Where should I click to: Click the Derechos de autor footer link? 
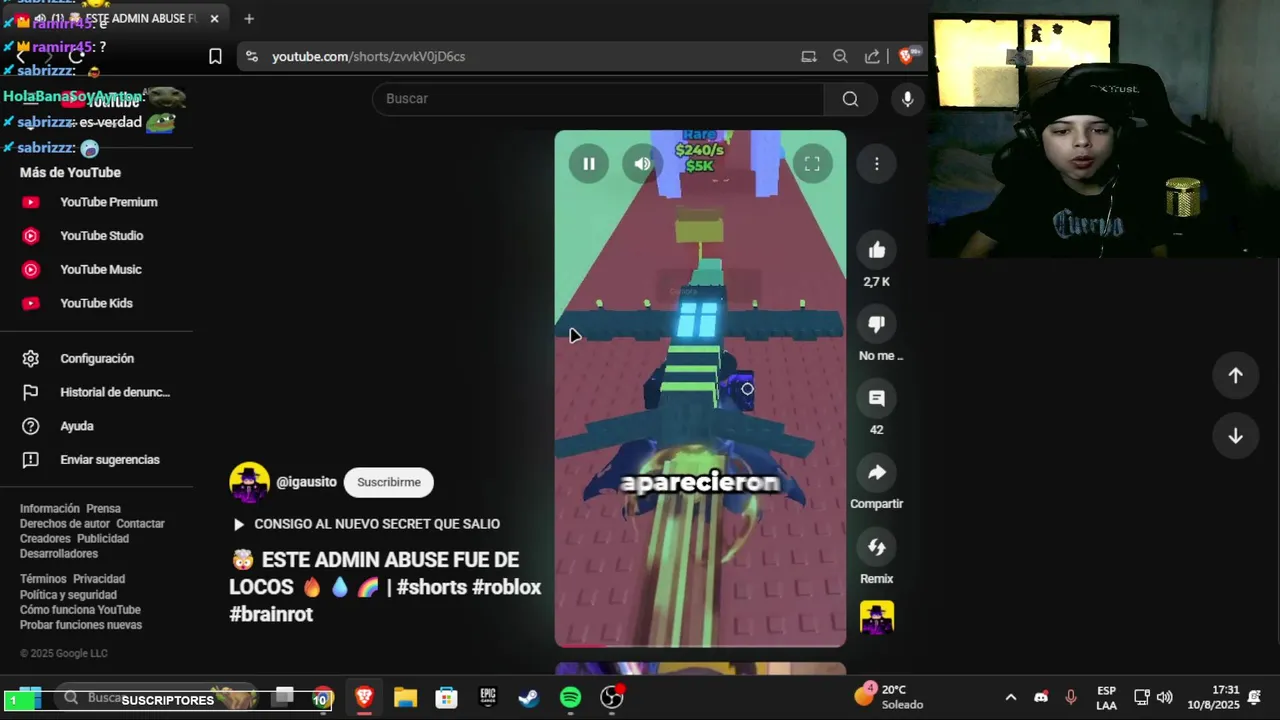click(65, 523)
